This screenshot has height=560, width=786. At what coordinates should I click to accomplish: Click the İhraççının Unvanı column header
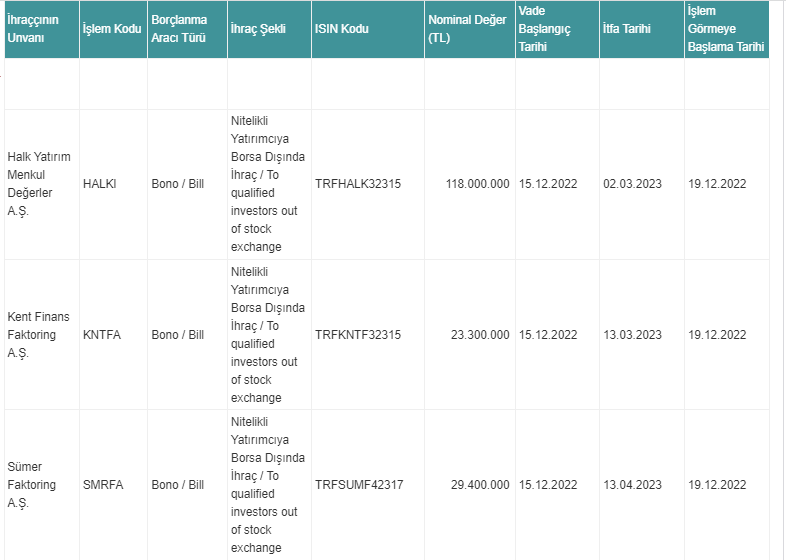42,29
